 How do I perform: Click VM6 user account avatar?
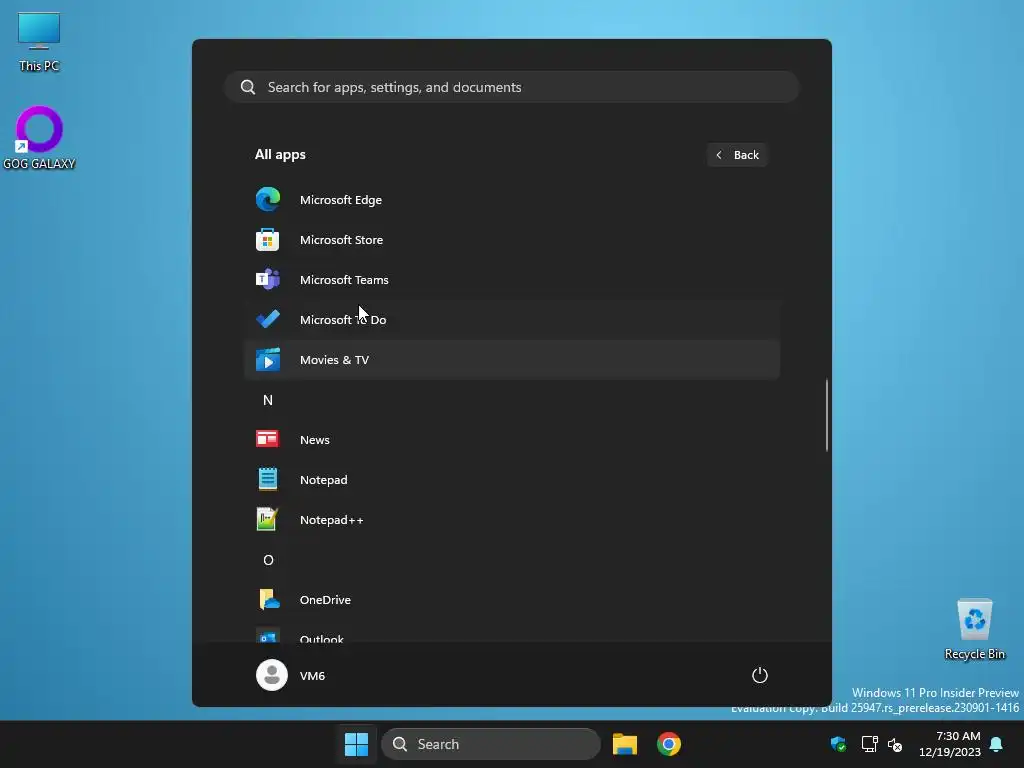(x=272, y=675)
